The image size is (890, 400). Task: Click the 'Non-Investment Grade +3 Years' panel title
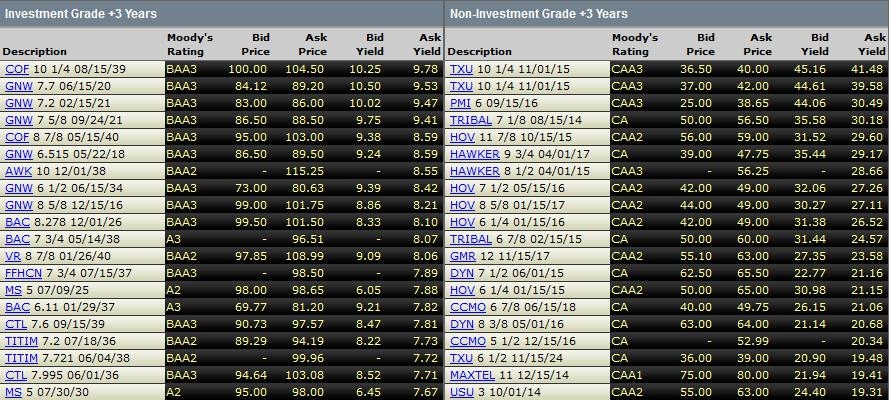(539, 14)
